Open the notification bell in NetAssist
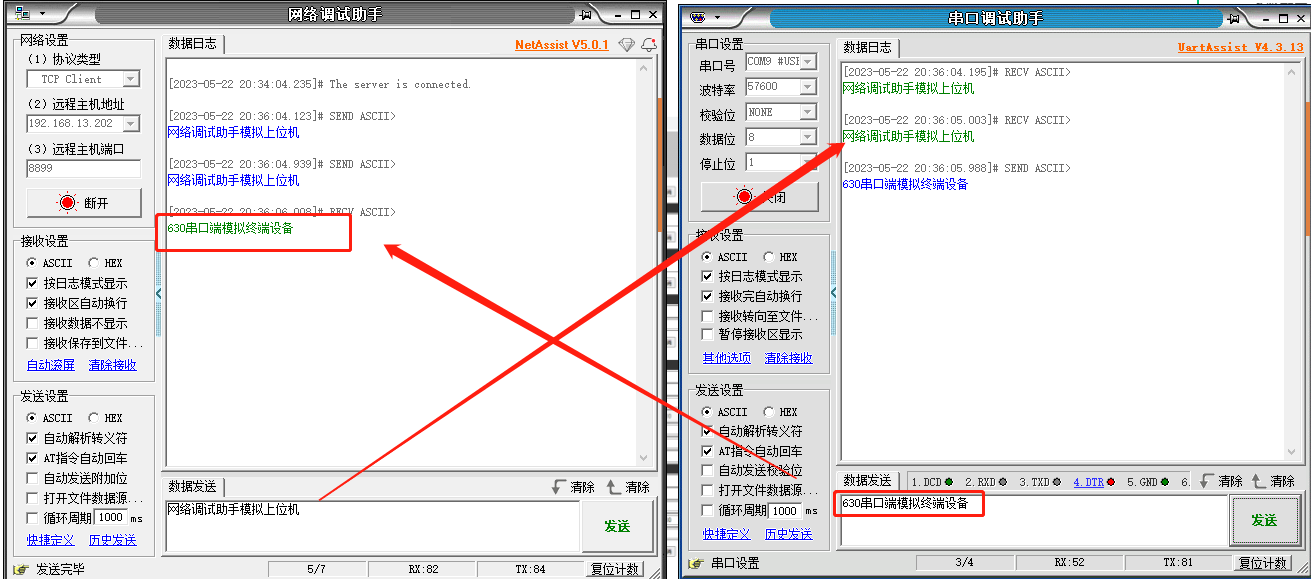The image size is (1311, 579). click(x=648, y=45)
